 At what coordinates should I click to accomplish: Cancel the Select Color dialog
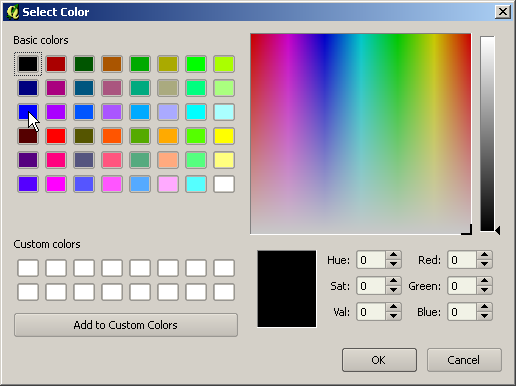[464, 360]
